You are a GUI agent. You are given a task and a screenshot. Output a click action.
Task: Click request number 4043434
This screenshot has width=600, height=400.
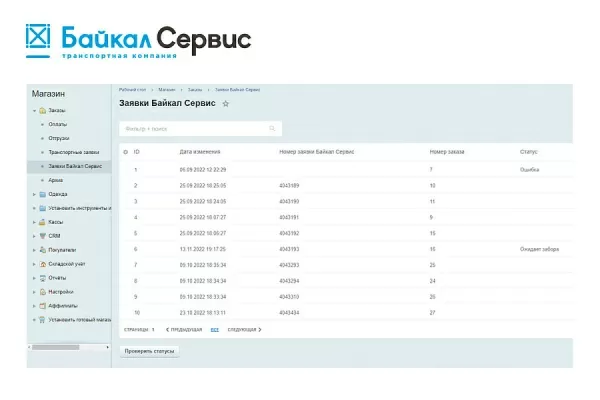tap(289, 313)
